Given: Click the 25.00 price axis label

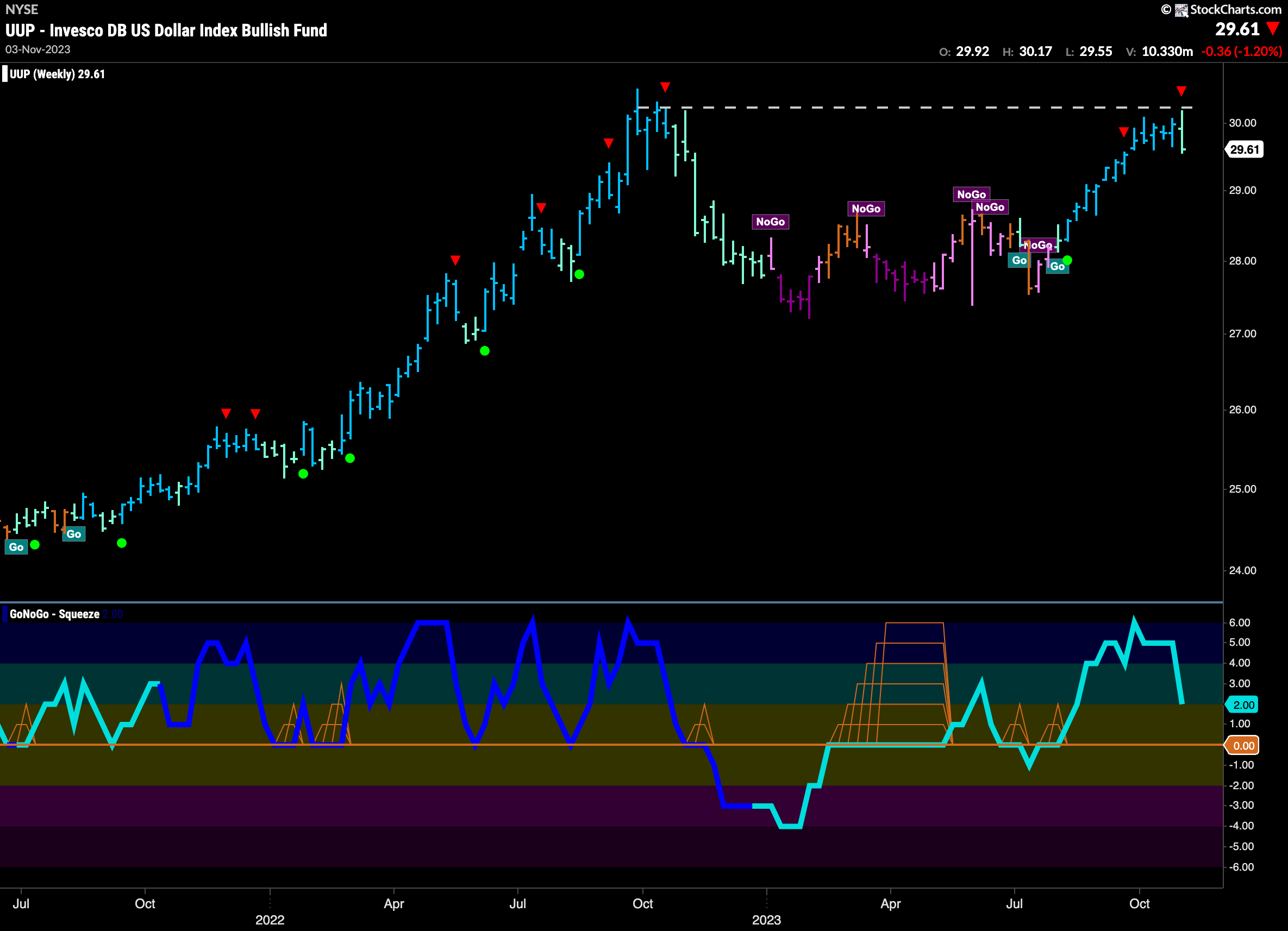Looking at the screenshot, I should pos(1242,489).
